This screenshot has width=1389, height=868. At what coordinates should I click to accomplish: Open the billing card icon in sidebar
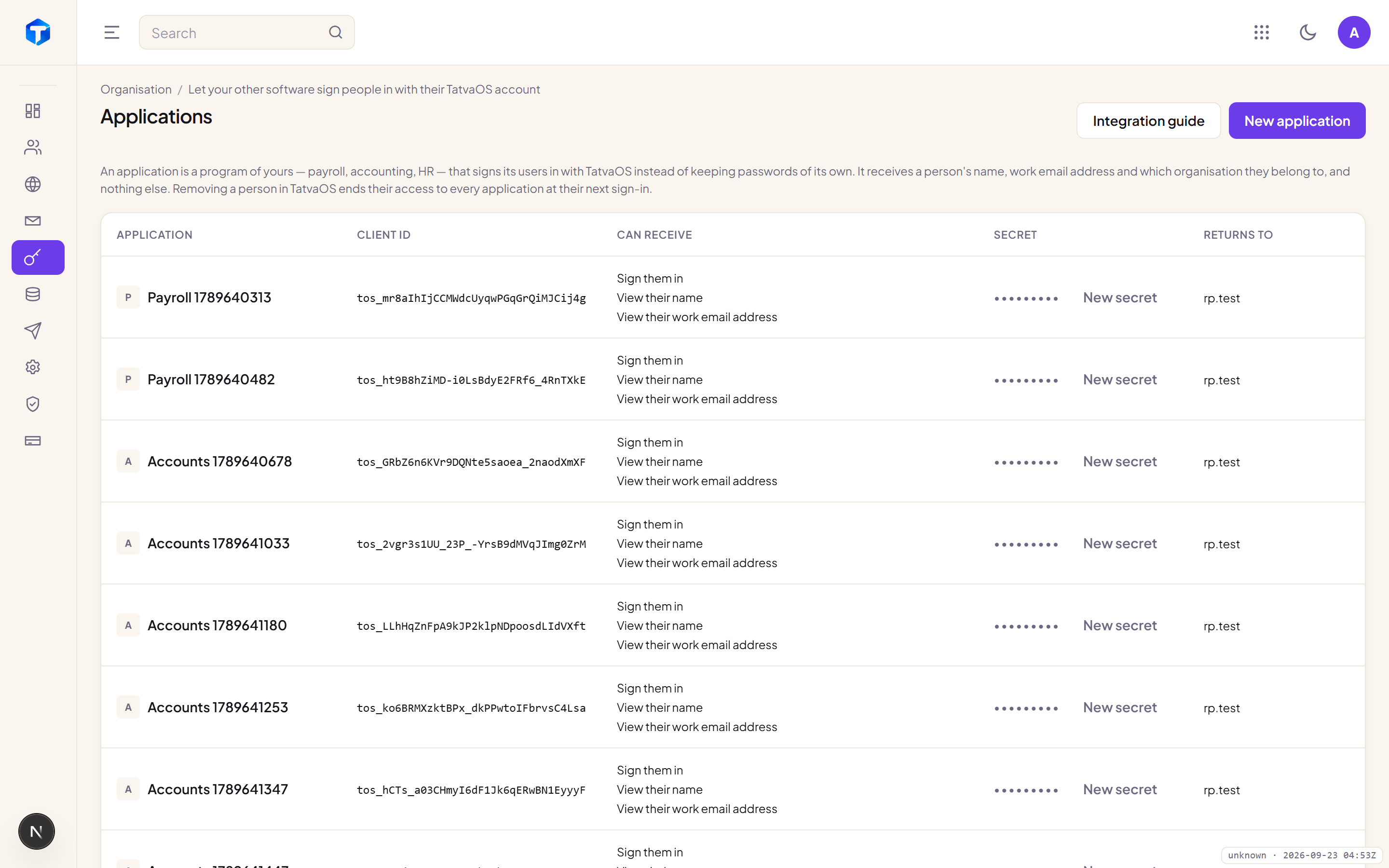coord(33,441)
